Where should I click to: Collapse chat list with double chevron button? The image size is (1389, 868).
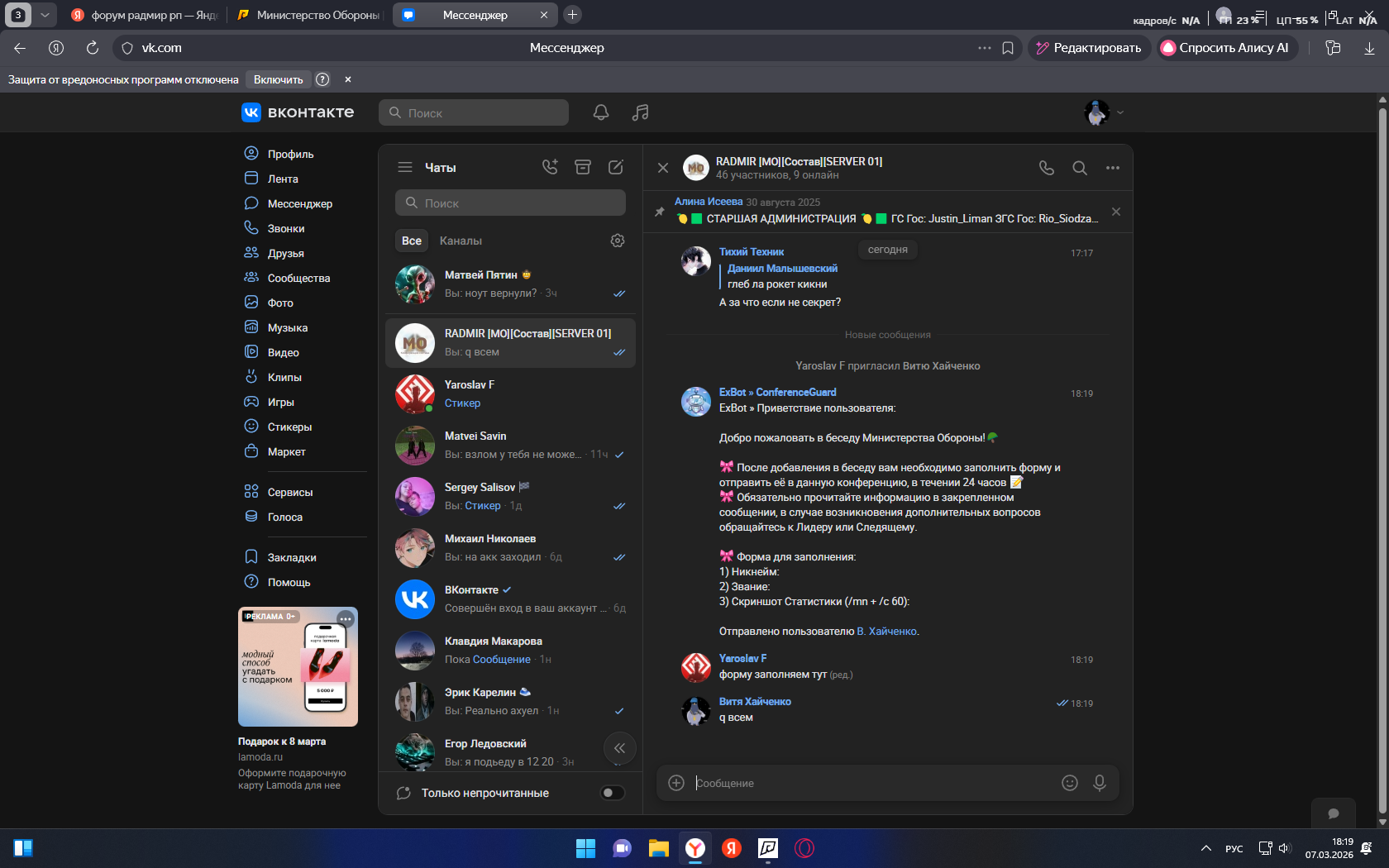coord(619,748)
